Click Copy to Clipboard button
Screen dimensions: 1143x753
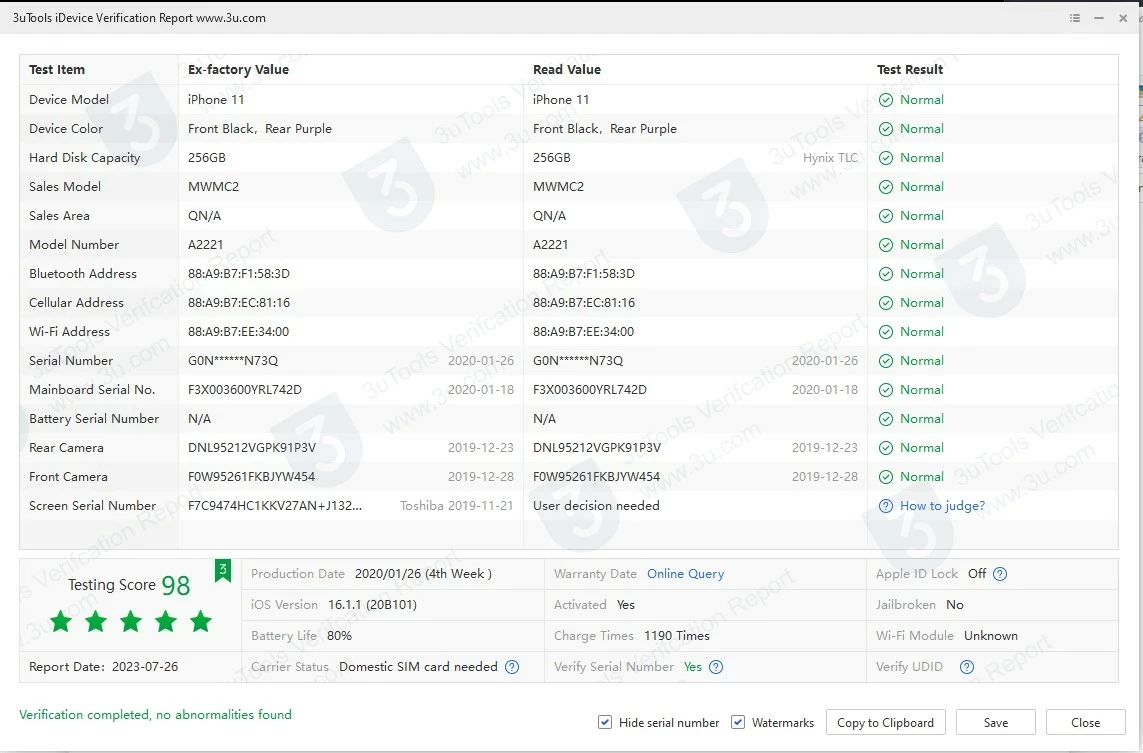pyautogui.click(x=886, y=722)
